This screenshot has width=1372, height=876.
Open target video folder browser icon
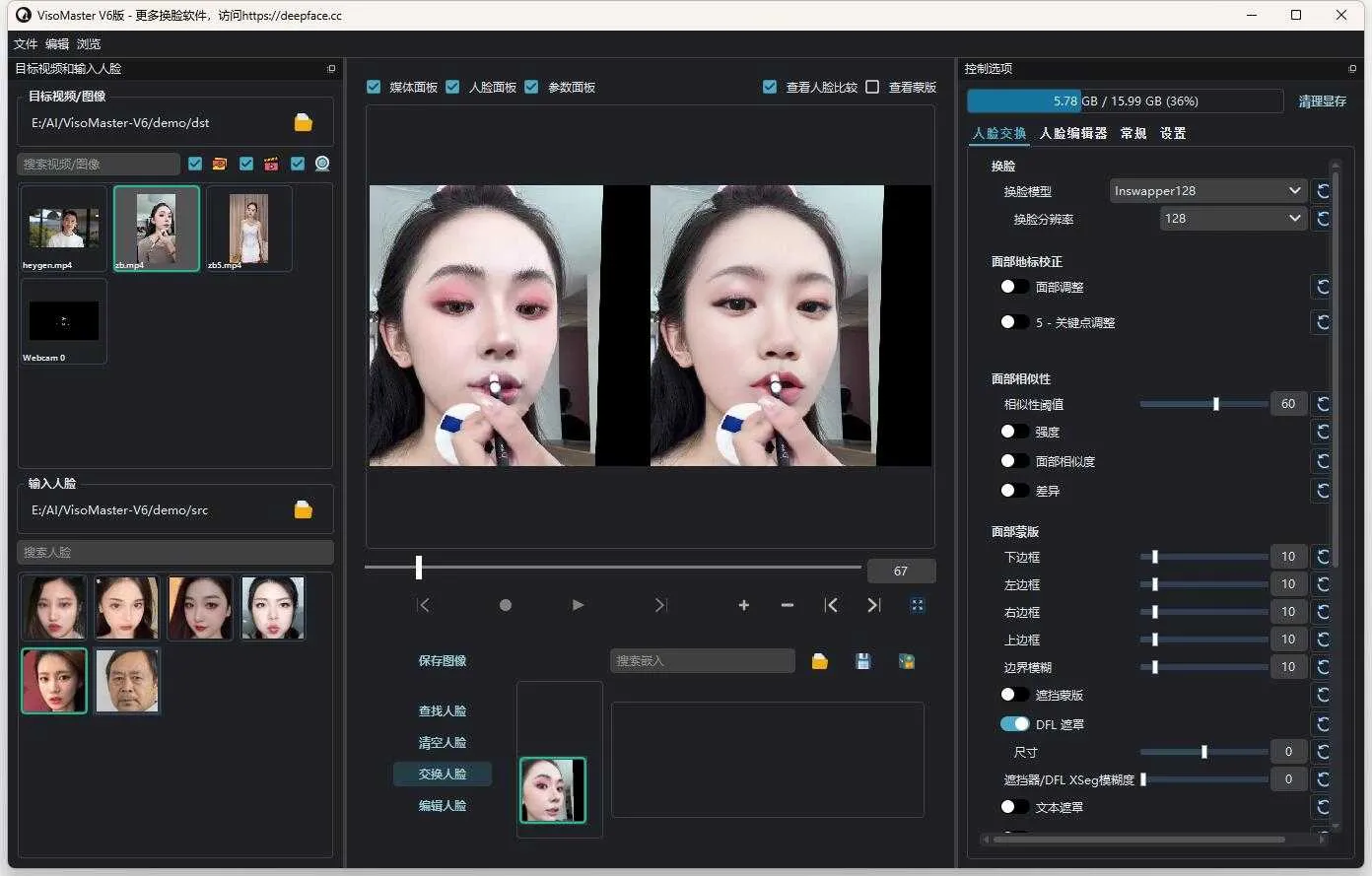[x=304, y=122]
